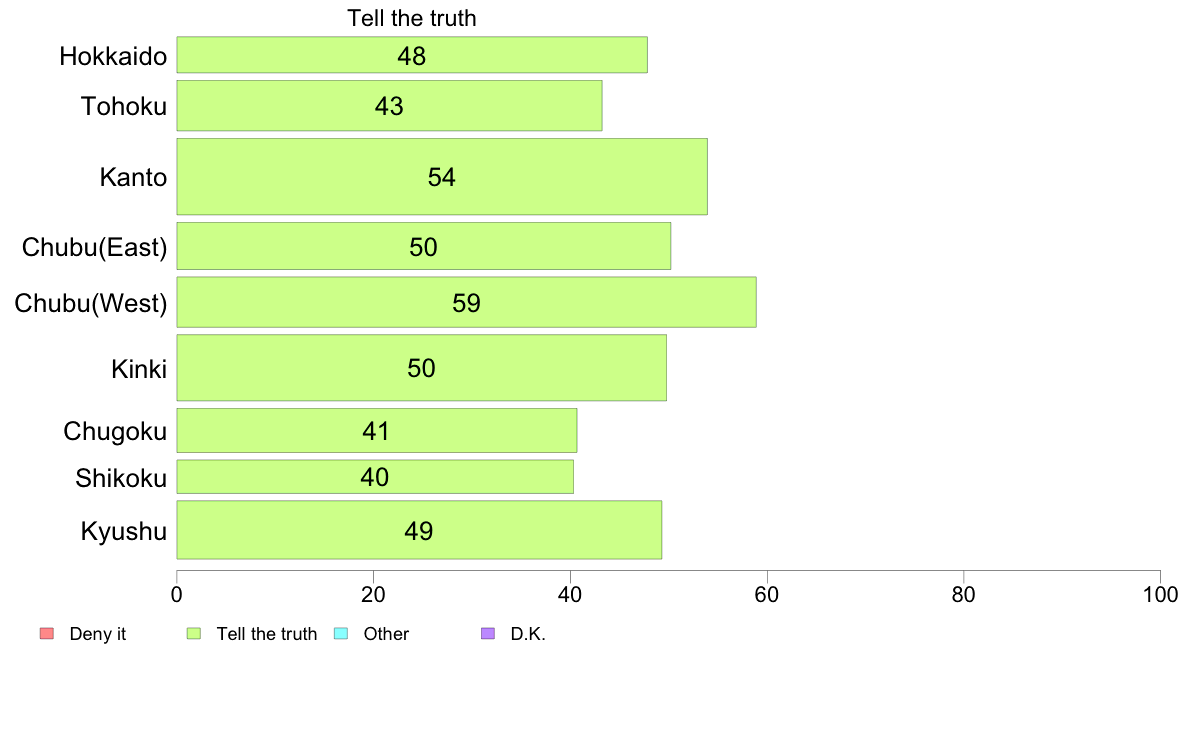Click the Tell the truth chart title
Screen dimensions: 1188x736
(x=412, y=18)
